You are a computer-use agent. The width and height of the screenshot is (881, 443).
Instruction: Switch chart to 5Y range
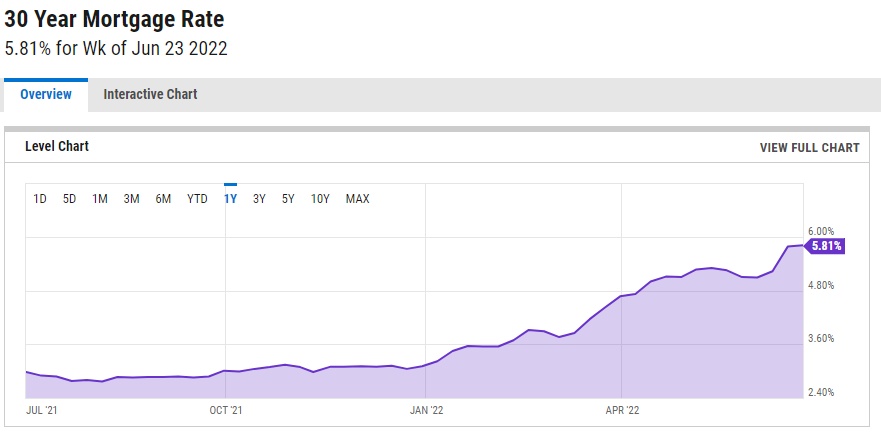pyautogui.click(x=288, y=199)
